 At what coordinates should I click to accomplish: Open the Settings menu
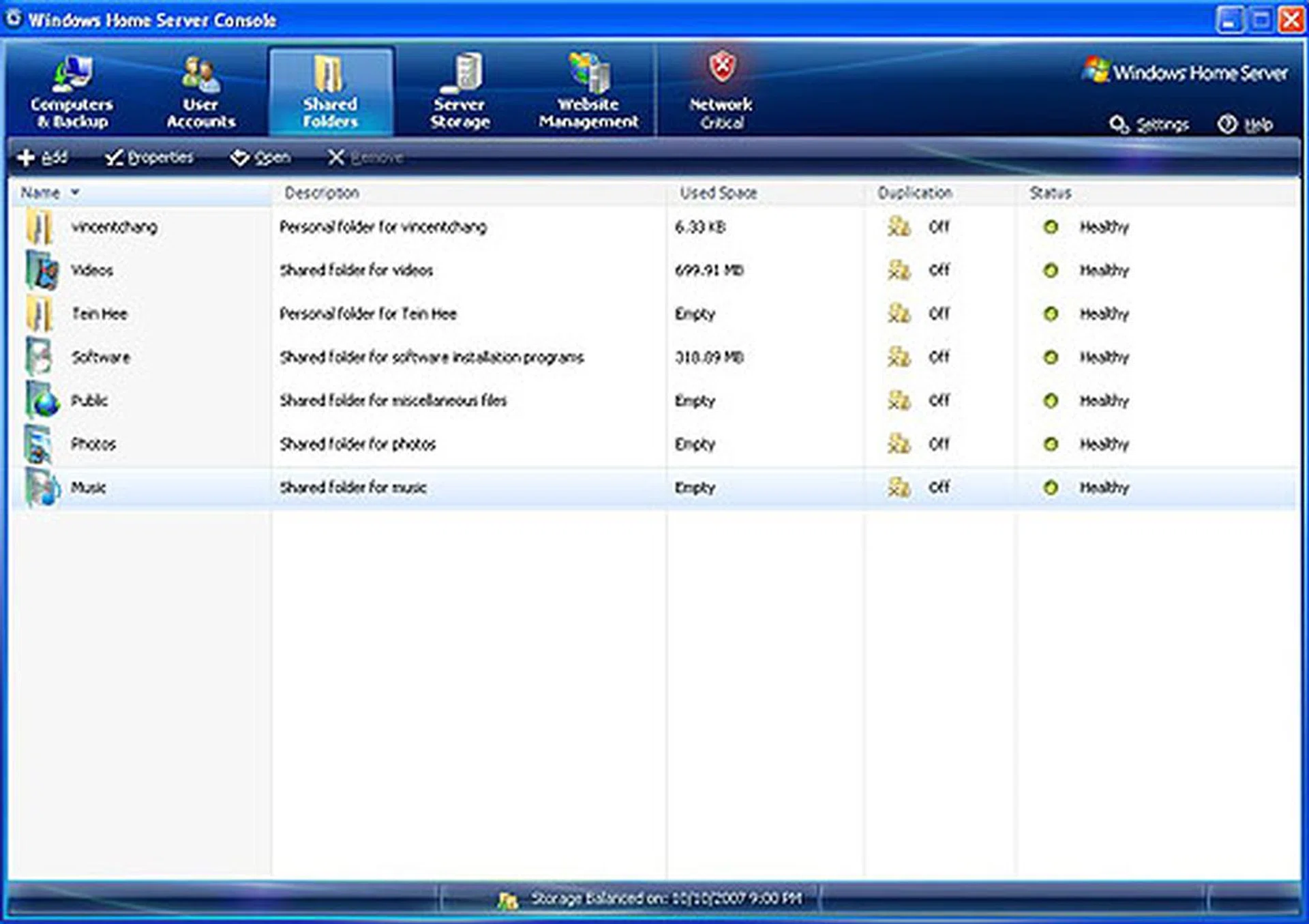1152,124
